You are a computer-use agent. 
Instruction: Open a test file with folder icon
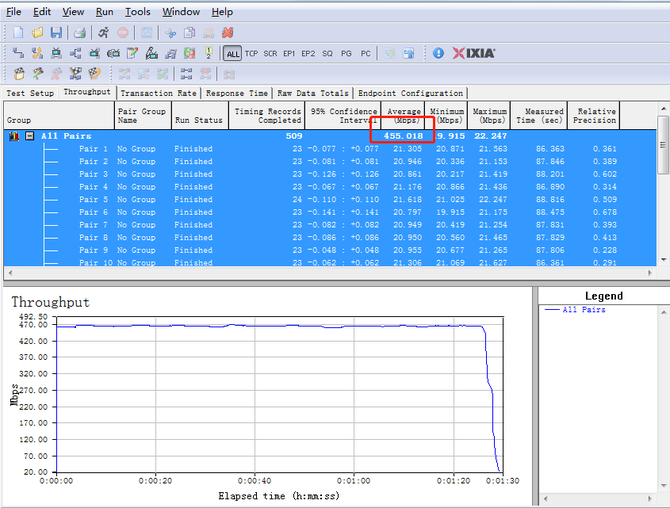(x=37, y=33)
